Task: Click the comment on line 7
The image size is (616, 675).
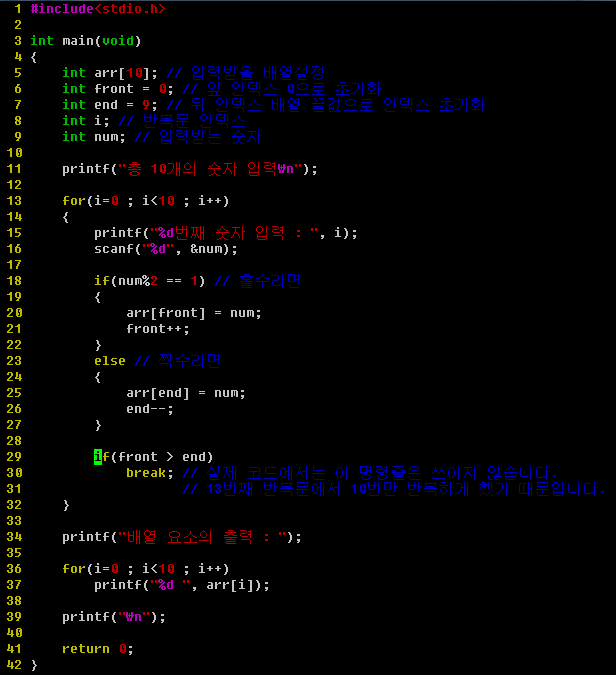Action: [x=326, y=105]
